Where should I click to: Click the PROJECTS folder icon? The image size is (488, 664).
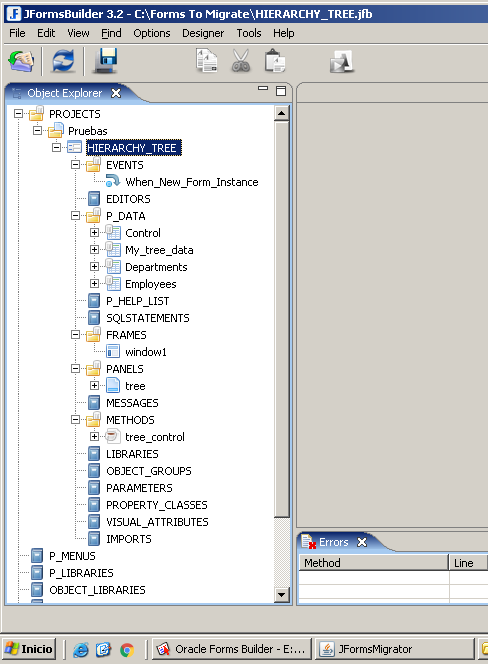pos(36,113)
